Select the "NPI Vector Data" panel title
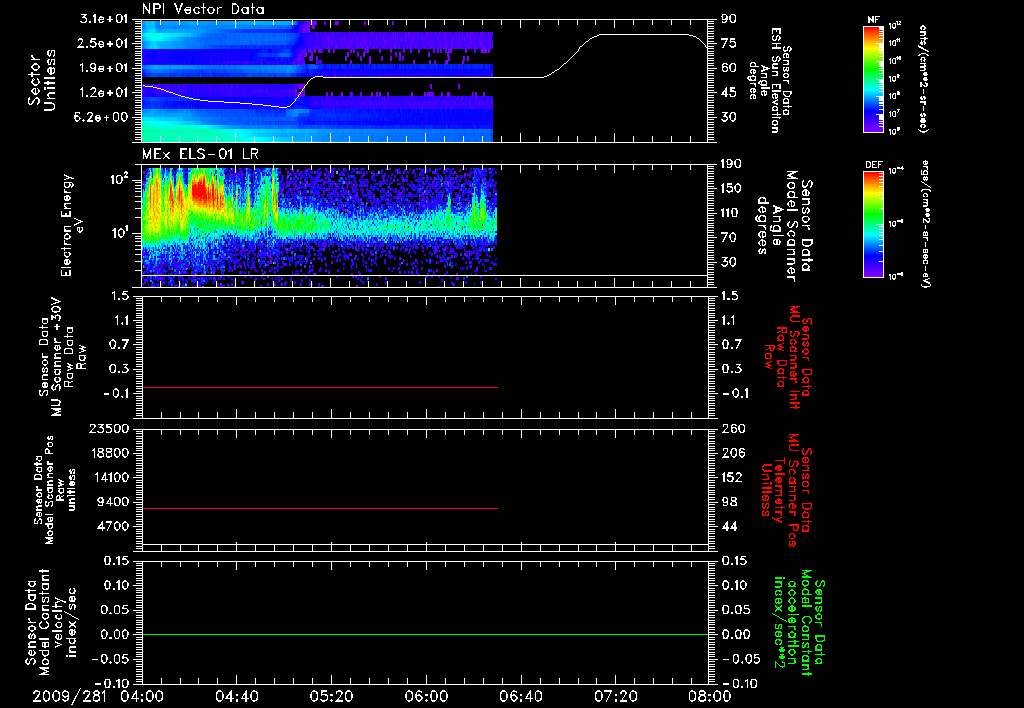 [x=204, y=9]
